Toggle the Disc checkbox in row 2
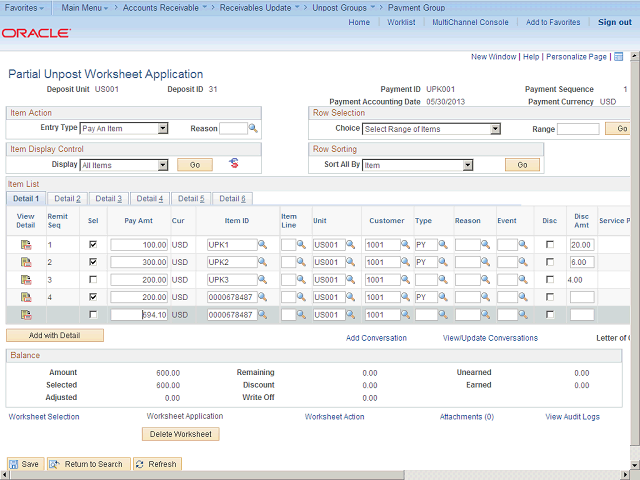 click(549, 262)
